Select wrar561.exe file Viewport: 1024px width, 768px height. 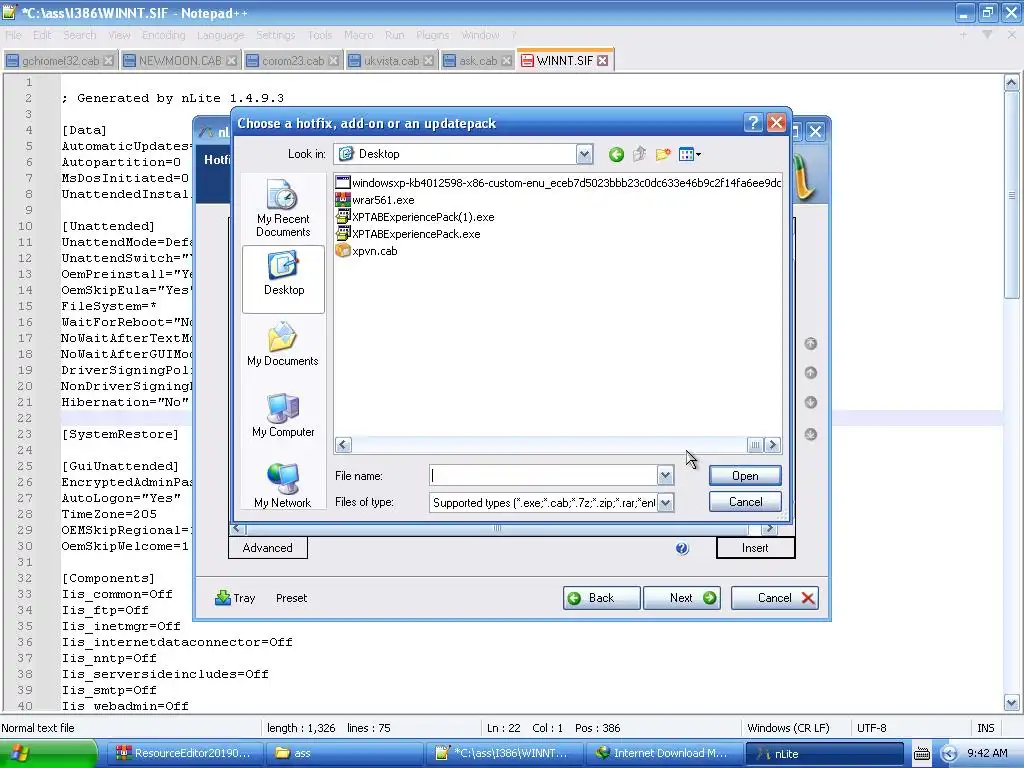[375, 200]
